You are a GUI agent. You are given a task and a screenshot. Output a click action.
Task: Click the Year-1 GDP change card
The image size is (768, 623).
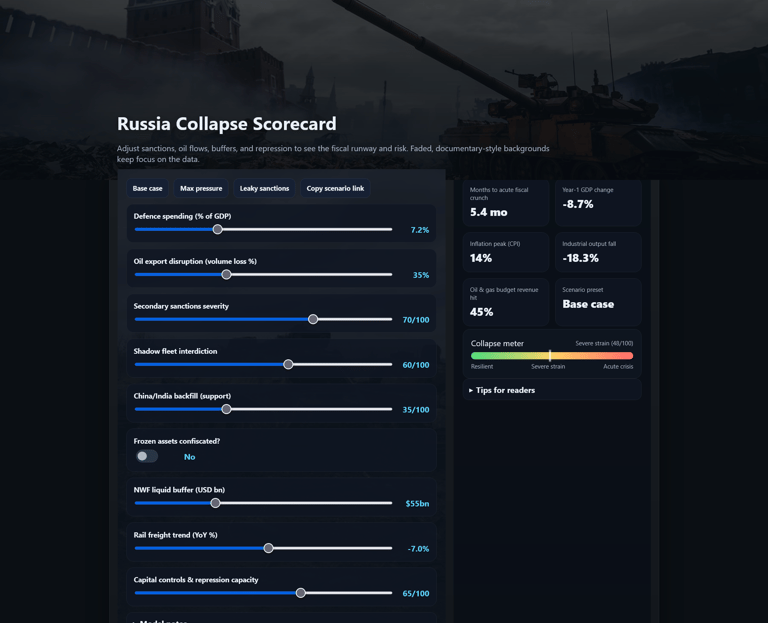point(598,203)
